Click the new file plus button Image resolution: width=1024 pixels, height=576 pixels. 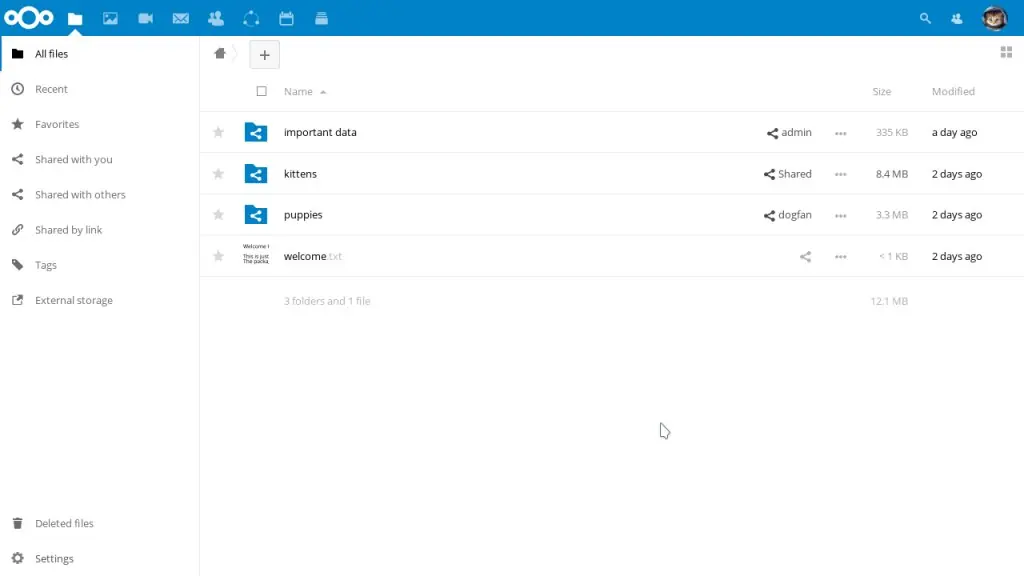point(264,55)
